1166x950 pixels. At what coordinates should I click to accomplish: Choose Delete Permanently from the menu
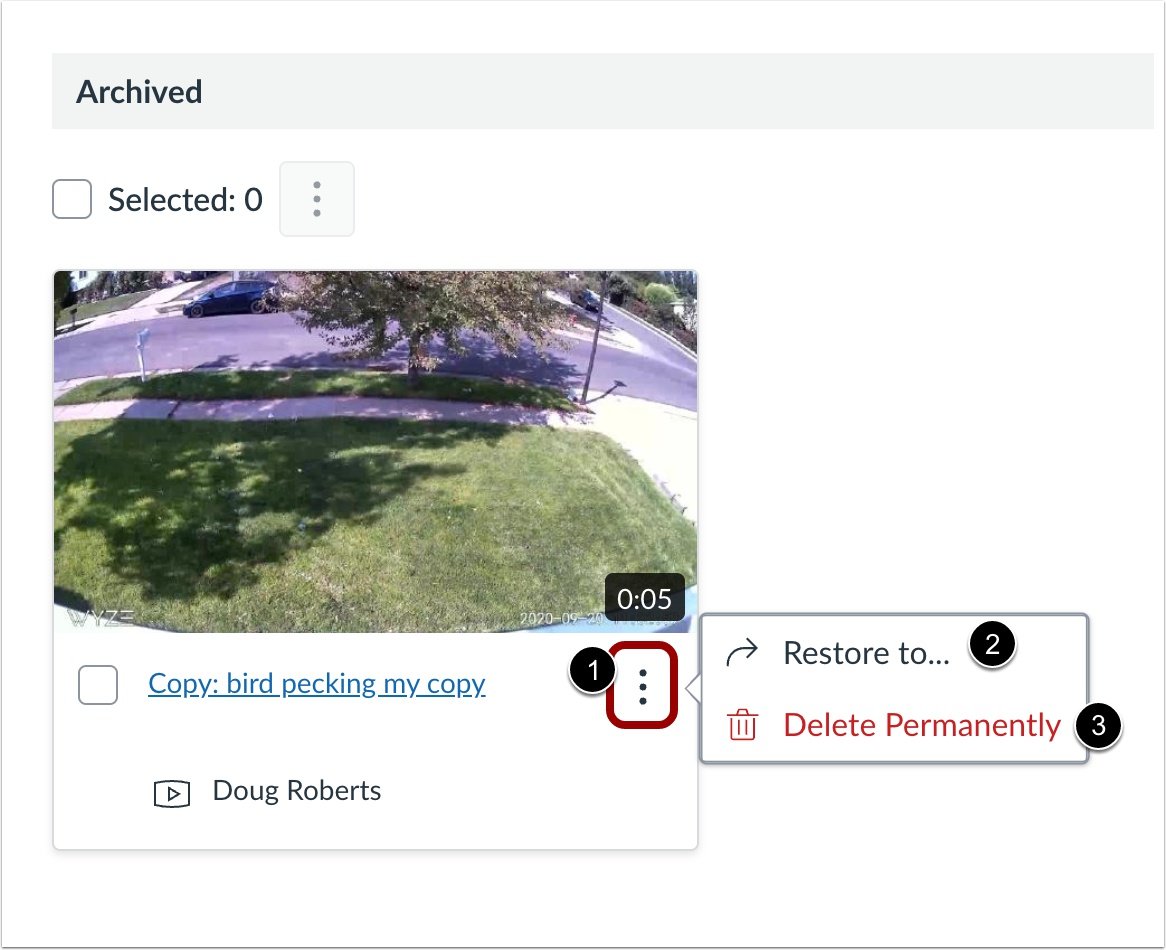point(922,725)
